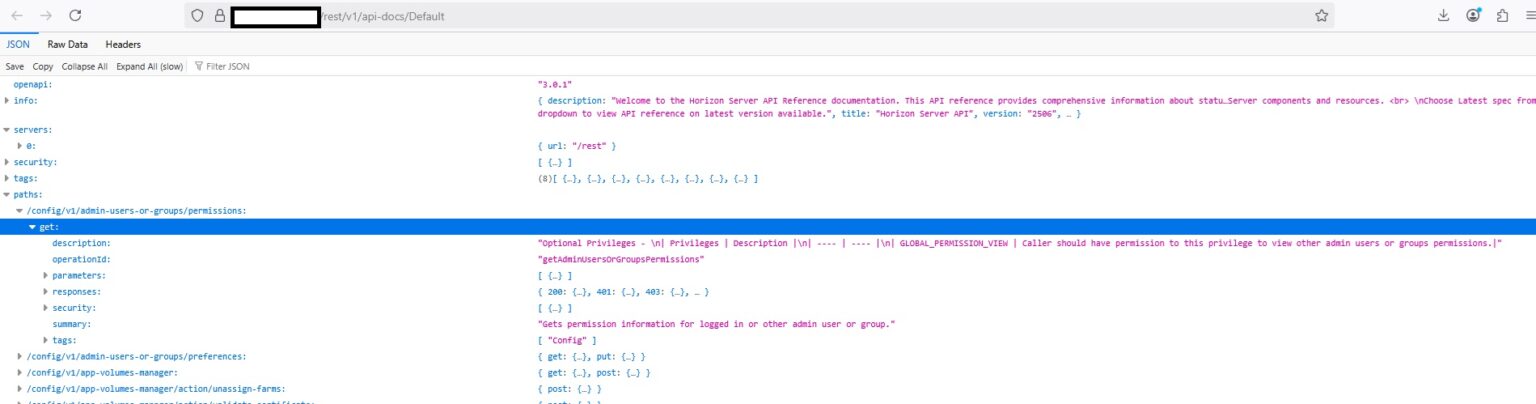
Task: Focus the Filter JSON search field
Action: pos(228,66)
